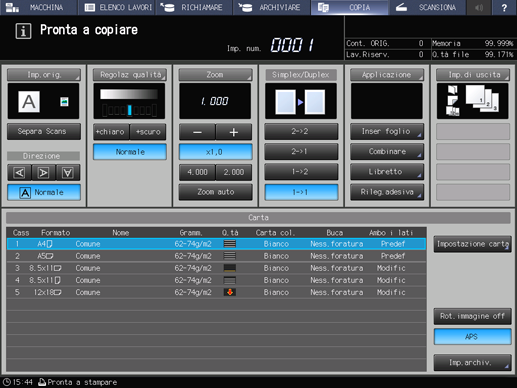517x388 pixels.
Task: Select 2->1 duplex mode
Action: [301, 152]
